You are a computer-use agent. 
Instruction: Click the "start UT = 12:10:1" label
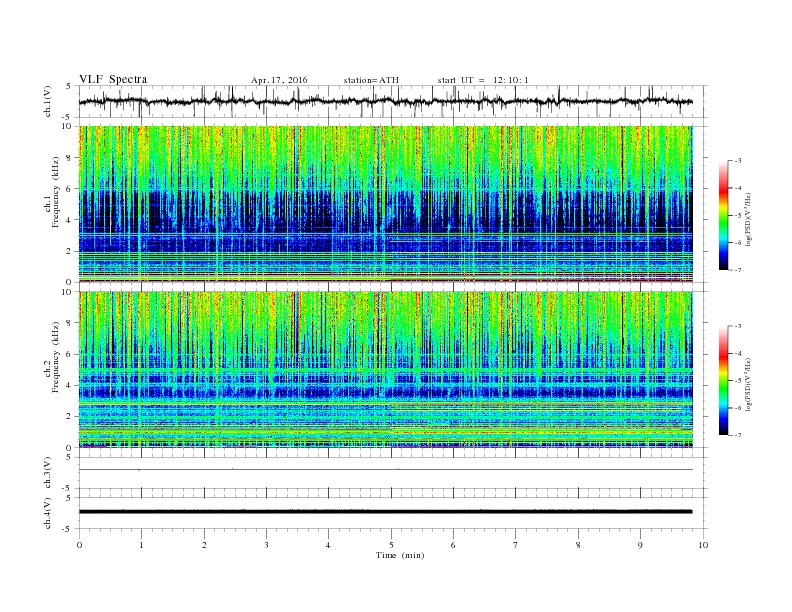pyautogui.click(x=483, y=80)
